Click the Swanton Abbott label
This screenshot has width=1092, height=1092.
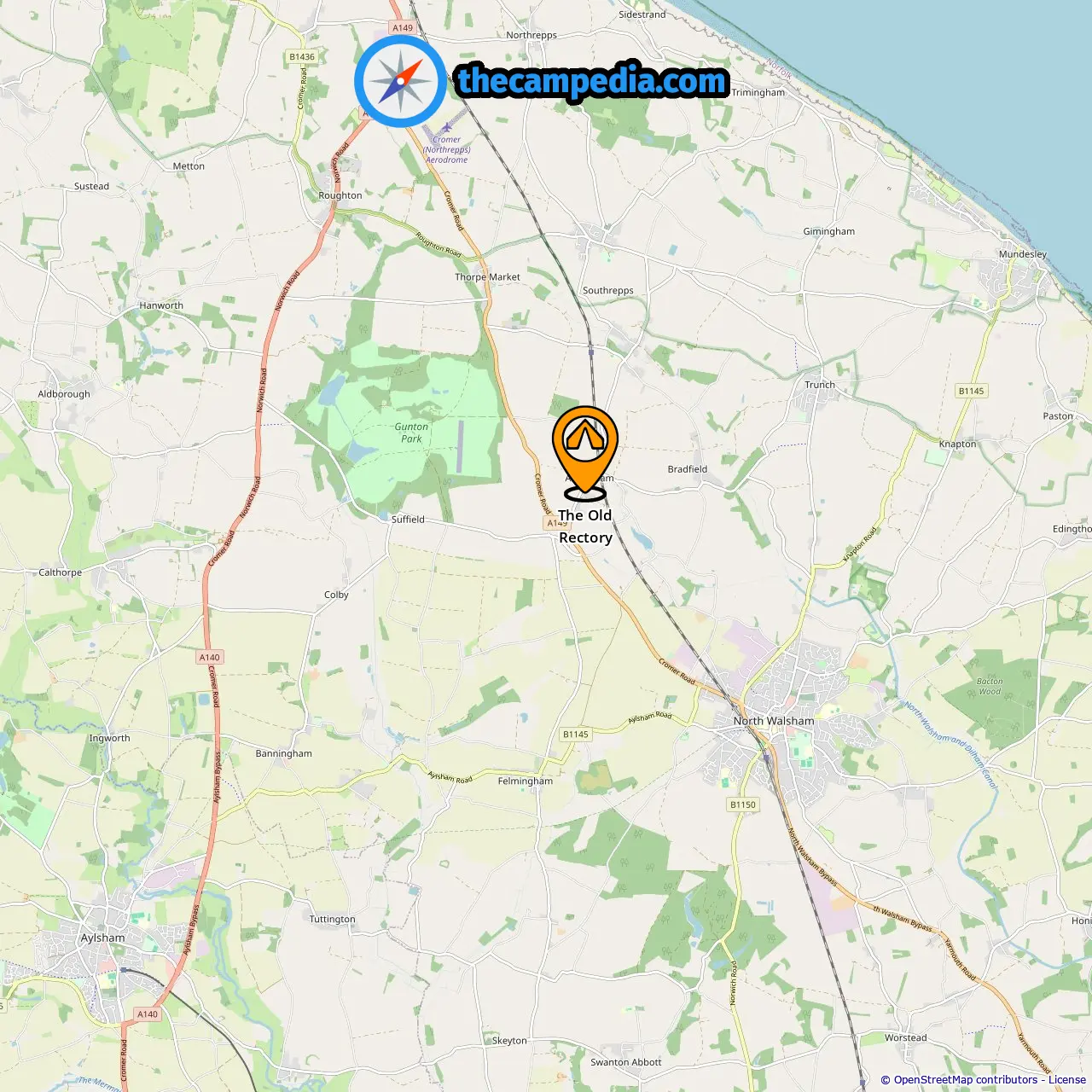pyautogui.click(x=626, y=1062)
